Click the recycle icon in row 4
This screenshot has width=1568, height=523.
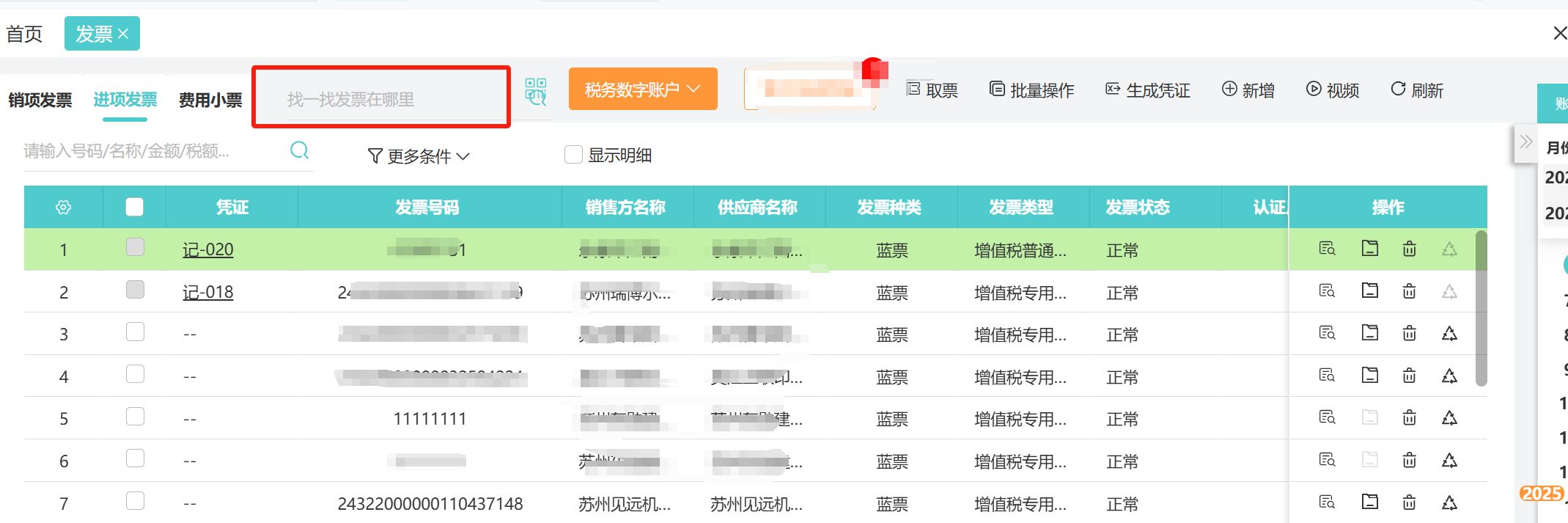coord(1449,376)
